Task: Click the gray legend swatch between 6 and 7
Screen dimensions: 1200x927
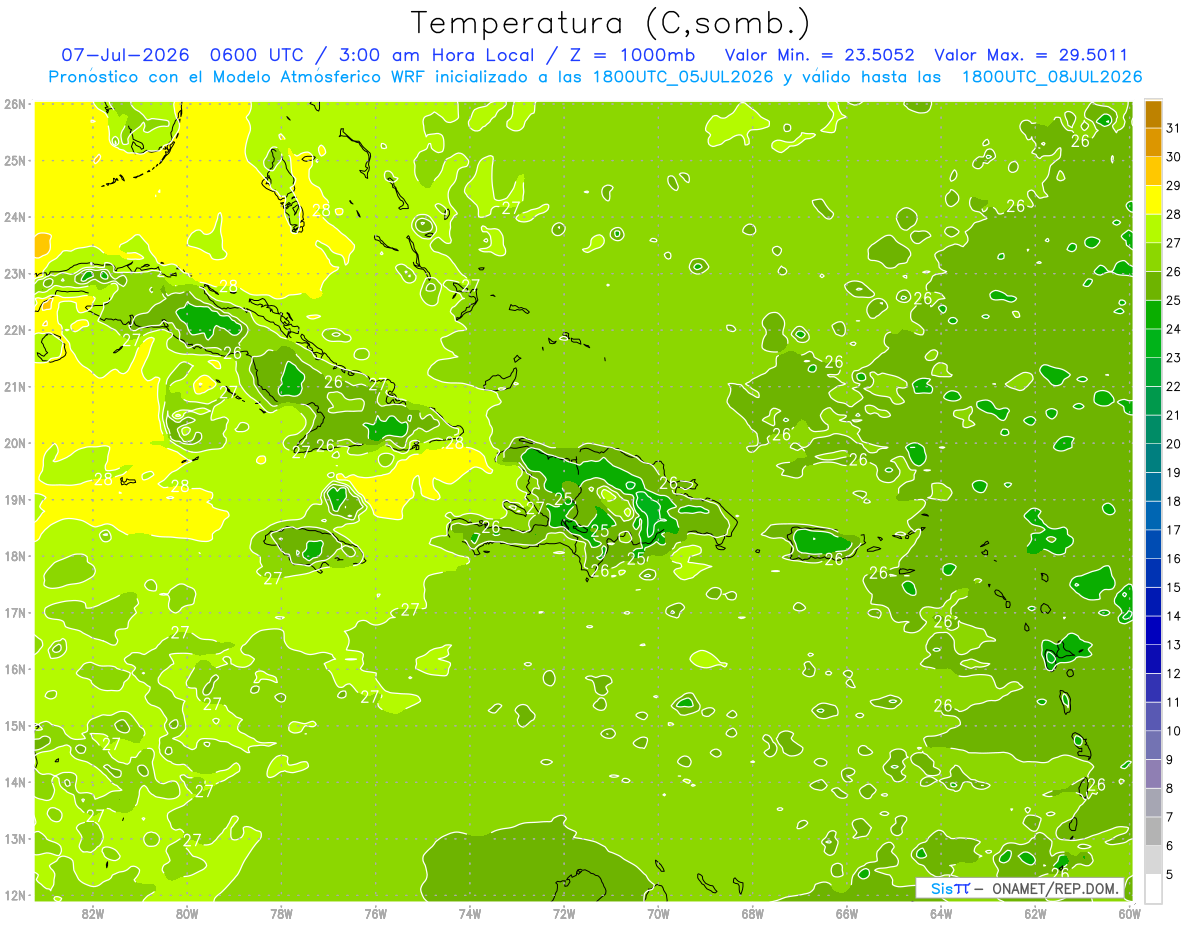Action: 1153,830
